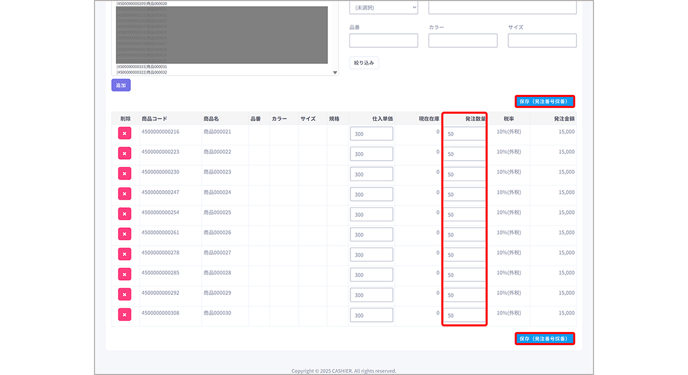Edit the 仕入単価 field for 商品000029
Image resolution: width=688 pixels, height=375 pixels.
(371, 295)
